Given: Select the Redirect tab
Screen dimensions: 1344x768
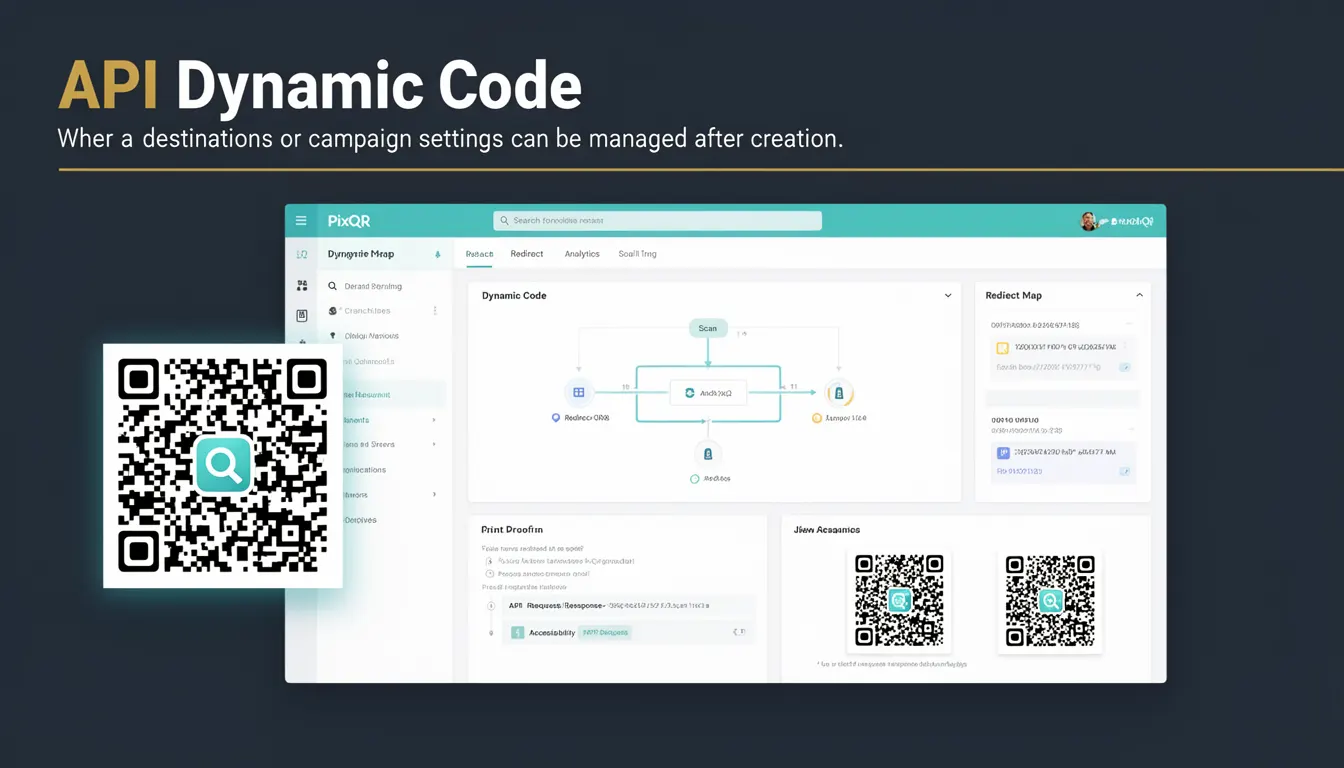Looking at the screenshot, I should pyautogui.click(x=527, y=254).
